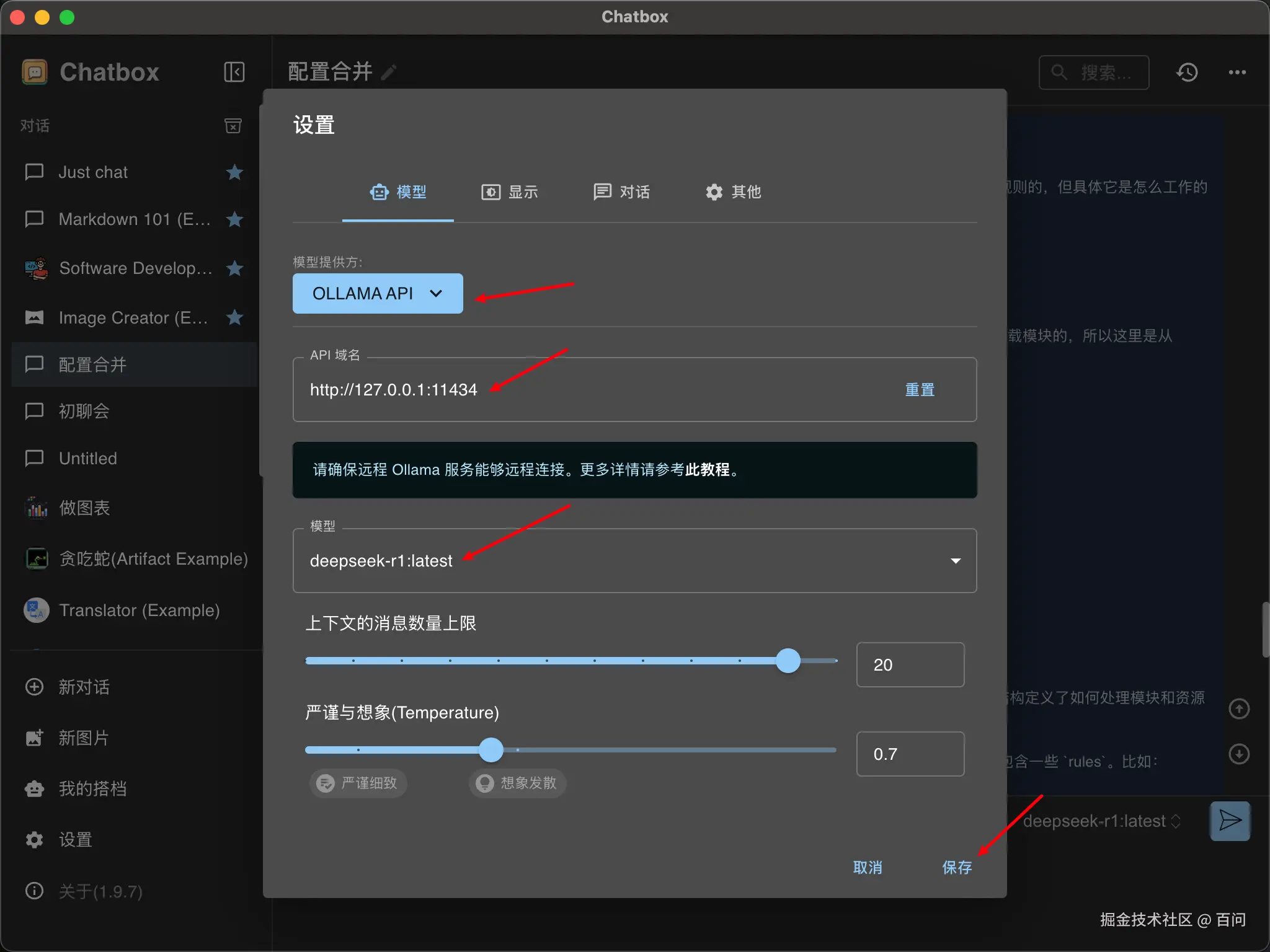1270x952 pixels.
Task: Toggle star on Markdown 101 conversation
Action: pyautogui.click(x=234, y=219)
